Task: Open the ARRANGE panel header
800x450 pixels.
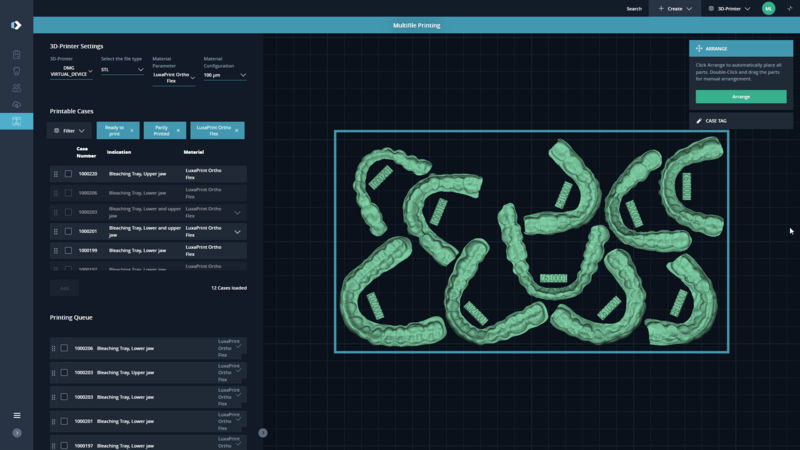Action: pyautogui.click(x=741, y=48)
